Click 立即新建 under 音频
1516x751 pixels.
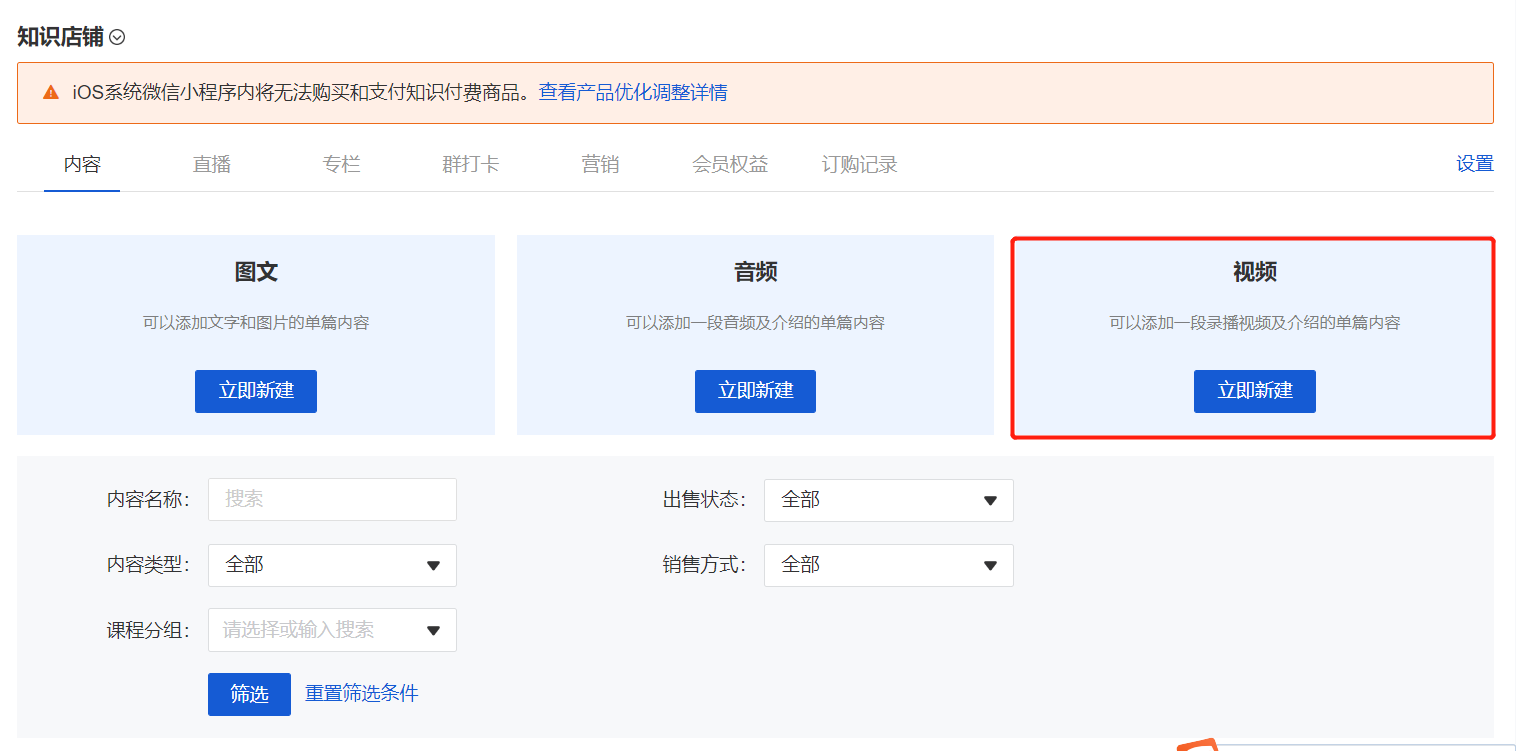(755, 391)
